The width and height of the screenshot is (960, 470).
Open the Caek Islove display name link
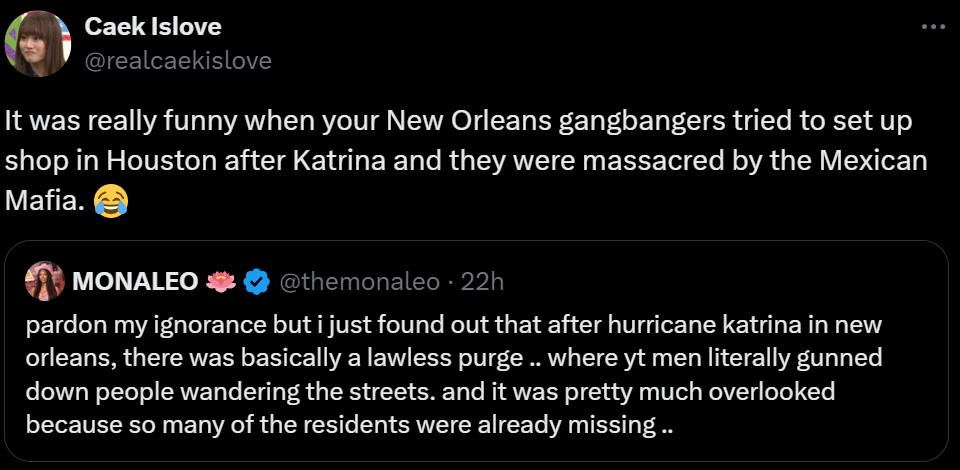coord(153,26)
